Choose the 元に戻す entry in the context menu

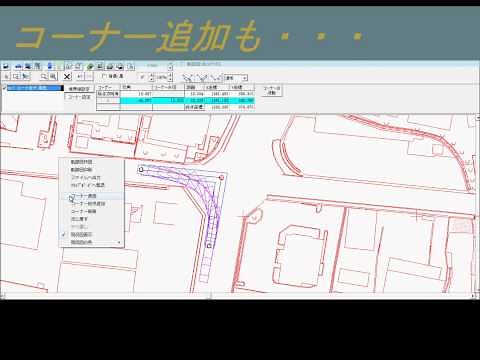point(92,219)
